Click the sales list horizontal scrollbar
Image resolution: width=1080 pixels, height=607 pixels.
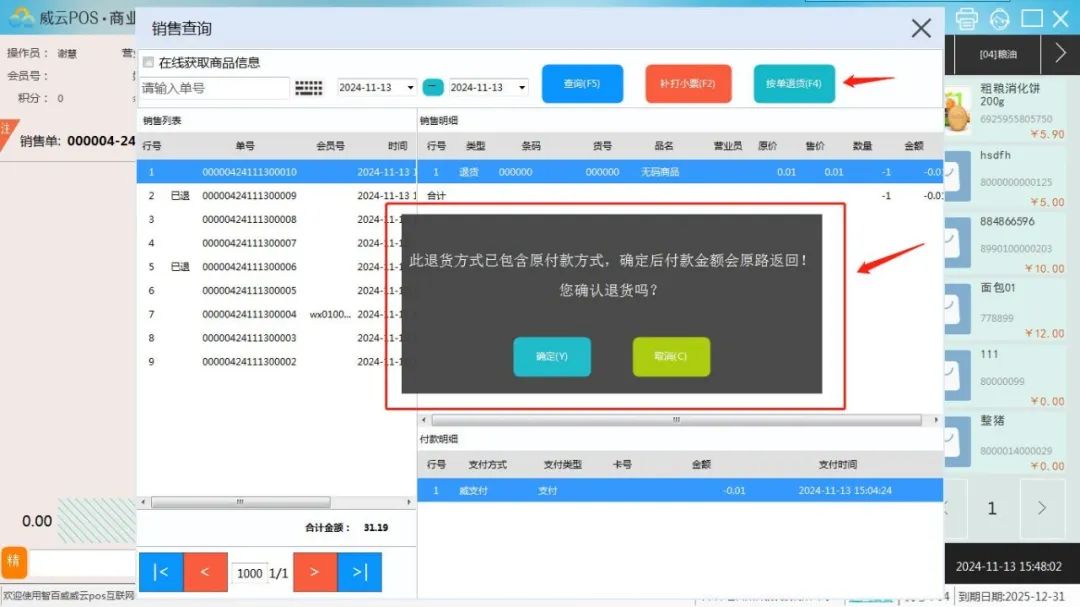click(x=240, y=501)
